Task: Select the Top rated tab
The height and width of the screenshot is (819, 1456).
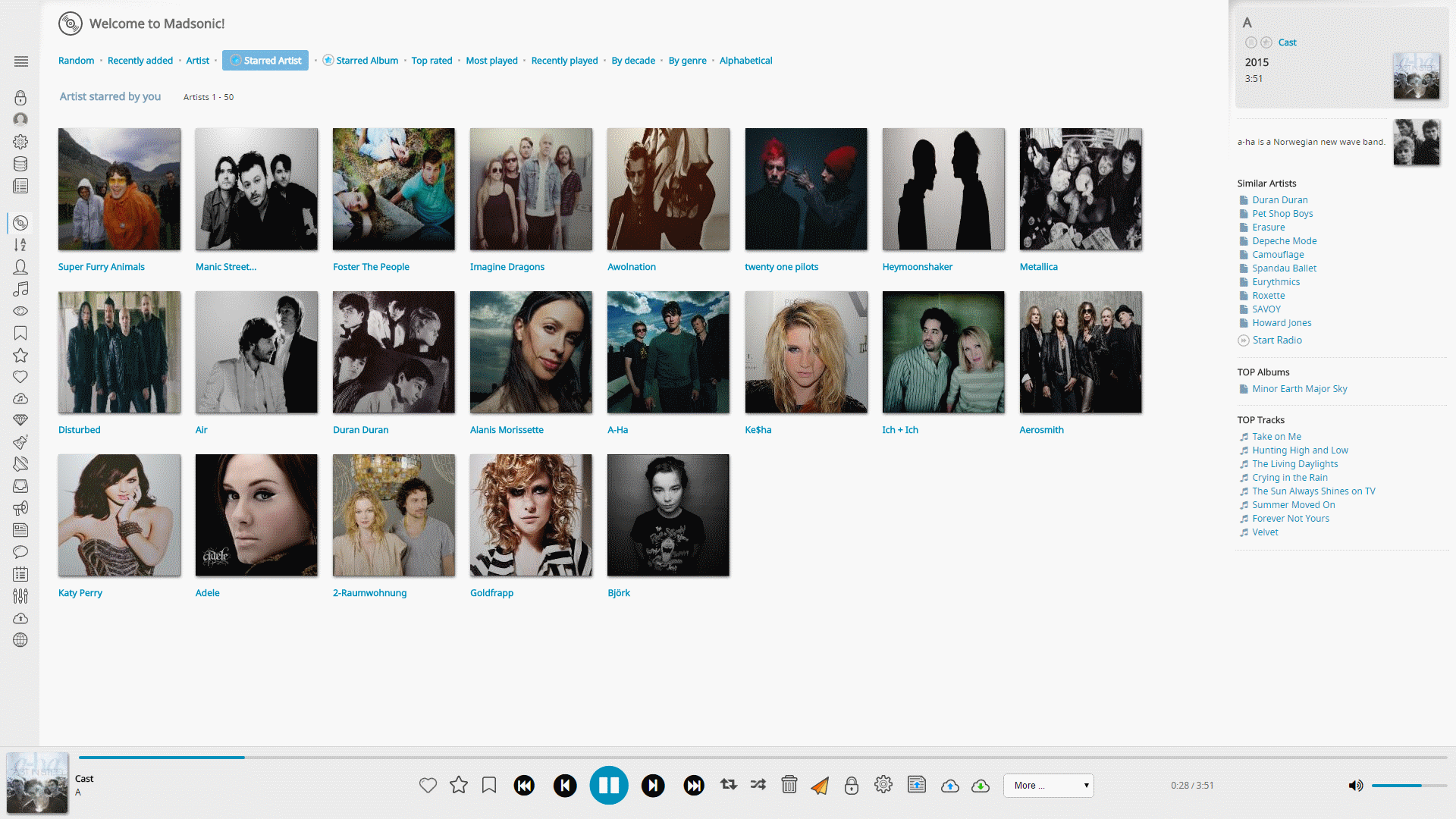Action: (431, 61)
